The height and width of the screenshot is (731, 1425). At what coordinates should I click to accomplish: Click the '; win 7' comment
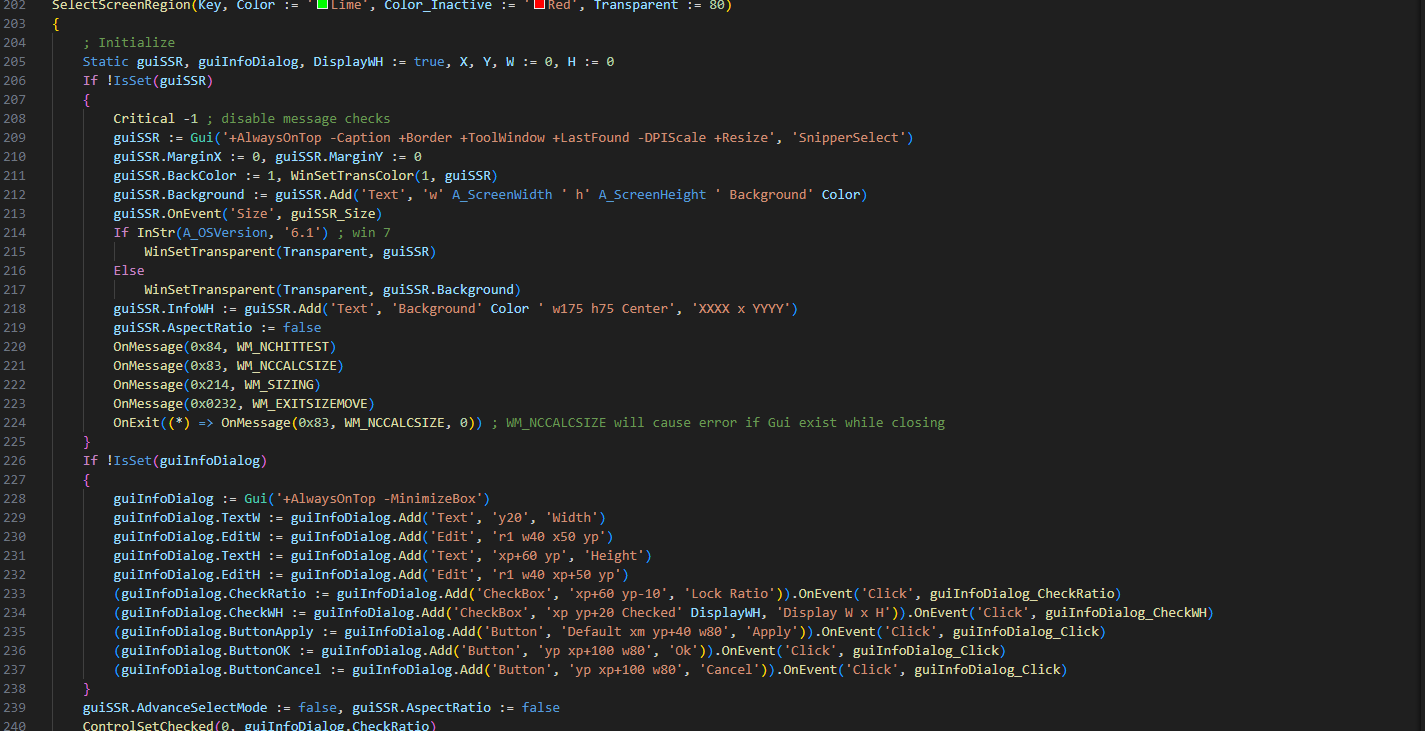pos(364,233)
